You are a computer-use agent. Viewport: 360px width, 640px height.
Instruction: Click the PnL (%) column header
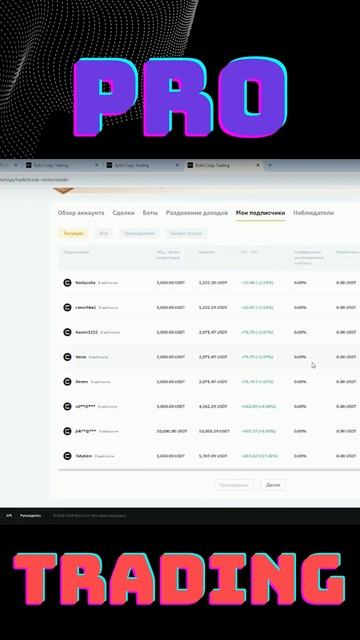coord(249,252)
